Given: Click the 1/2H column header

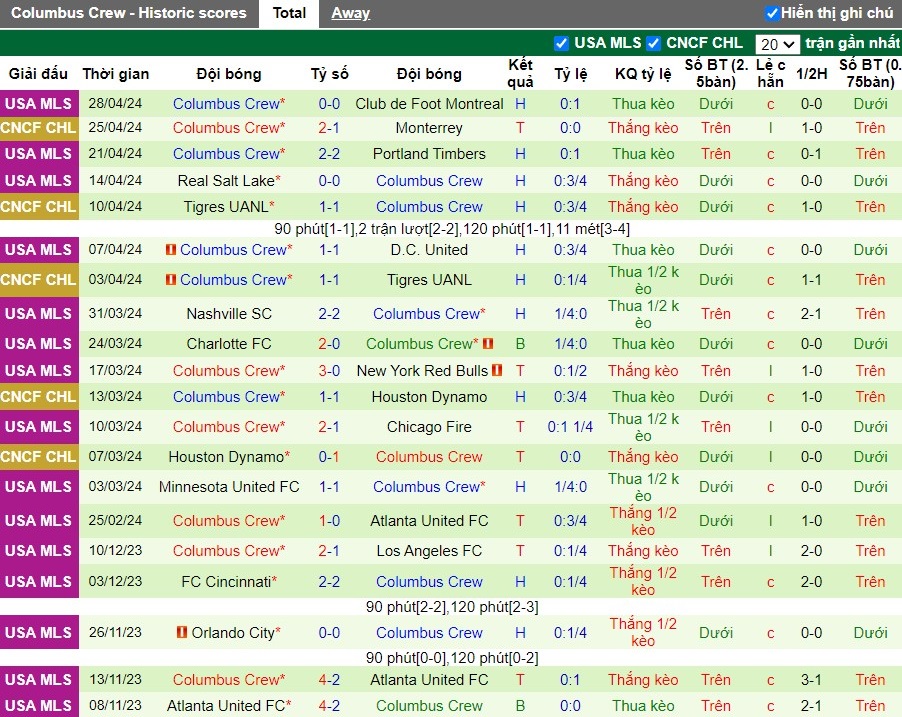Looking at the screenshot, I should (812, 74).
